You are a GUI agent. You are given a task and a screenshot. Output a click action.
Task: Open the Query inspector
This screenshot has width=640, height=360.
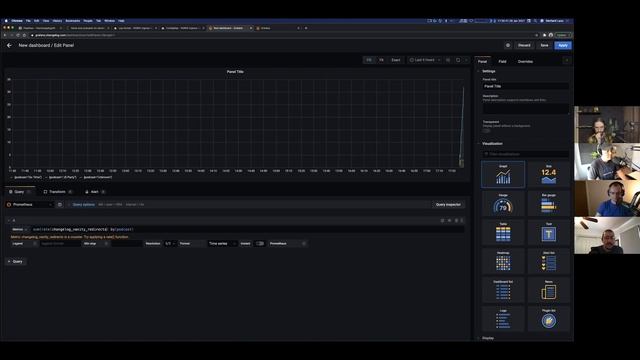[x=448, y=204]
